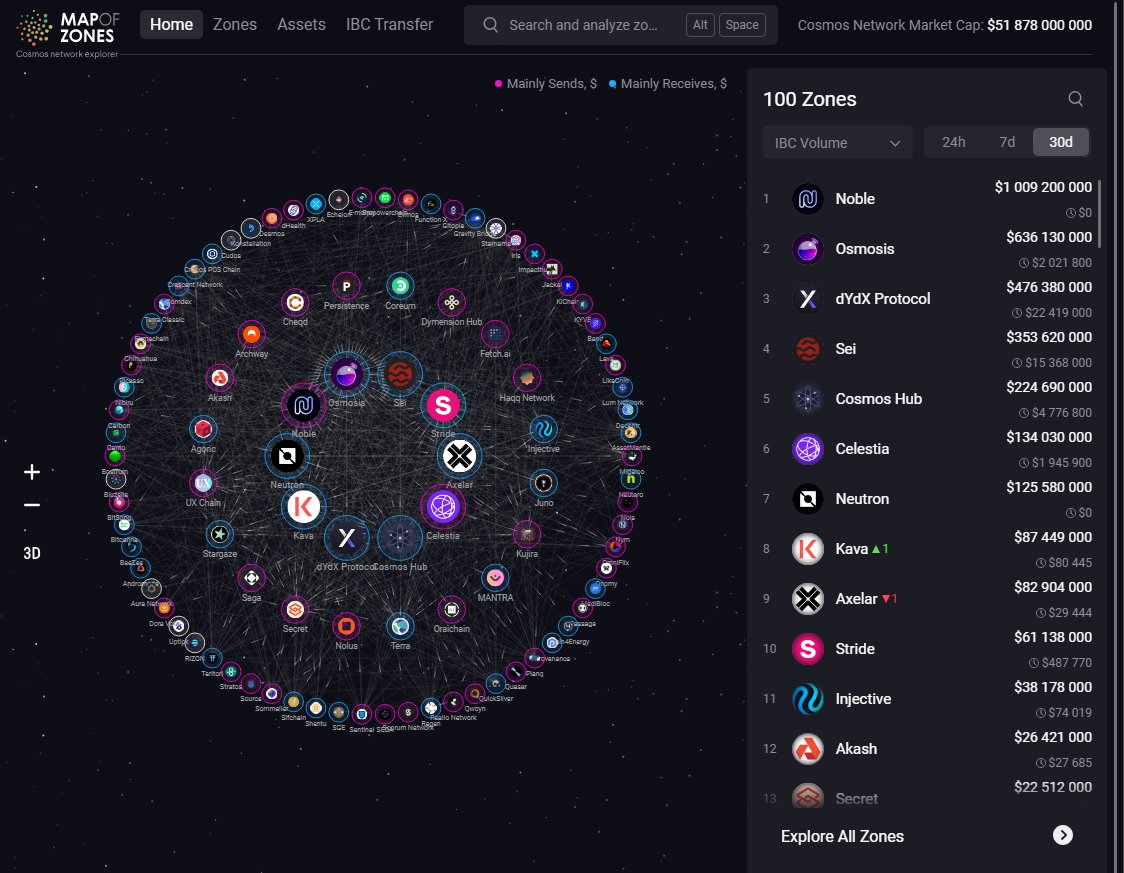Click the Persistence node on the map

[x=346, y=286]
